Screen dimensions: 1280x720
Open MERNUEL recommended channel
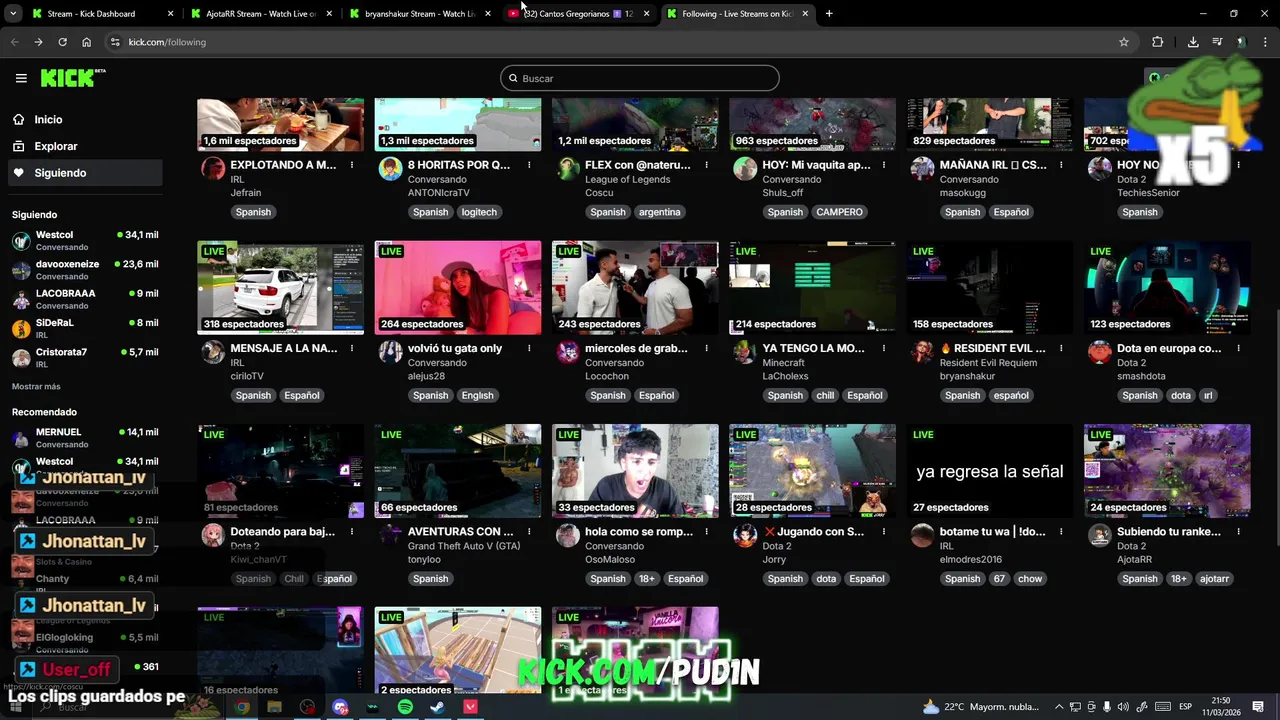tap(85, 437)
